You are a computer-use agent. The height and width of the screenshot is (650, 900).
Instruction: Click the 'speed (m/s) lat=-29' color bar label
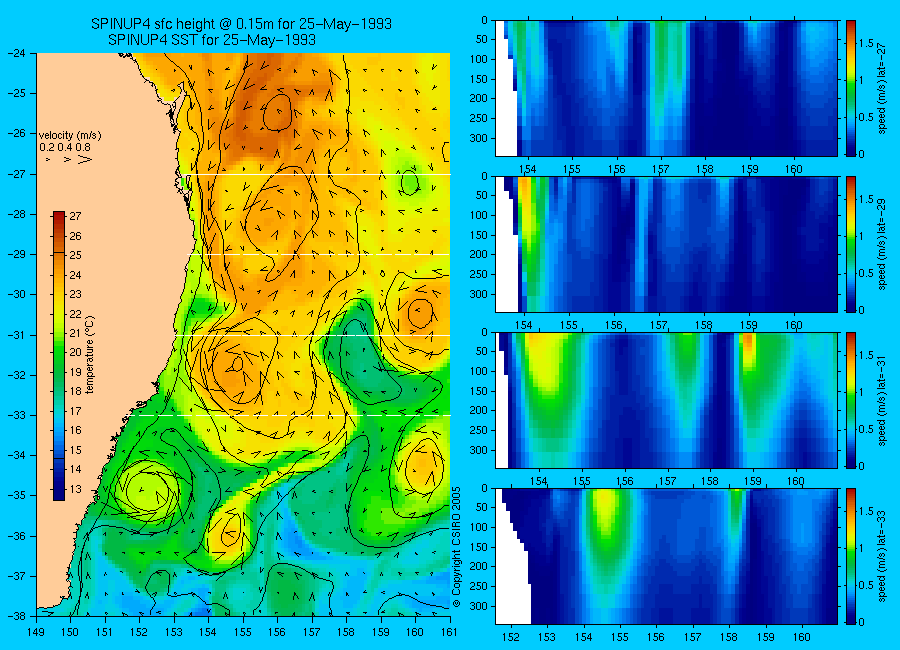pyautogui.click(x=882, y=244)
